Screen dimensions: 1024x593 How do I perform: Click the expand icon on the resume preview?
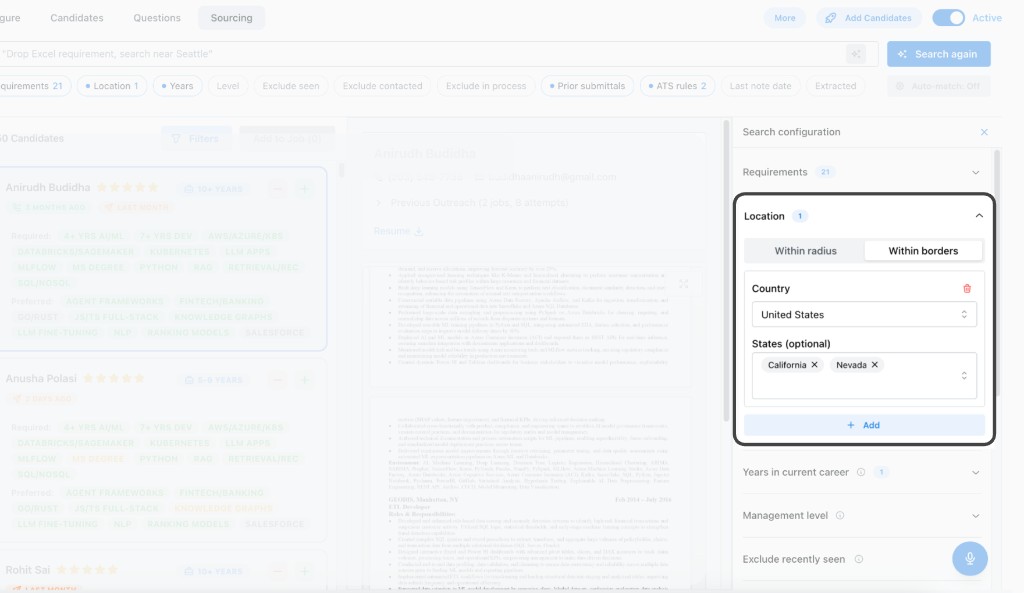pos(684,284)
